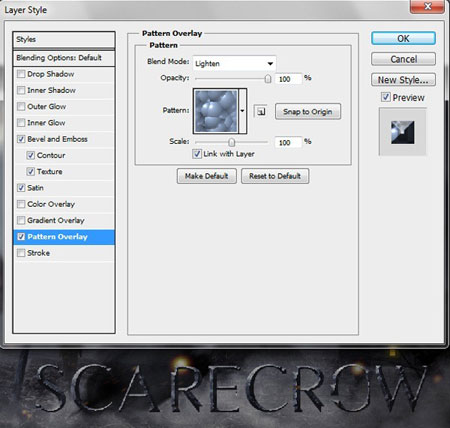This screenshot has height=428, width=450.
Task: Enable the Inner Glow checkbox
Action: click(21, 123)
